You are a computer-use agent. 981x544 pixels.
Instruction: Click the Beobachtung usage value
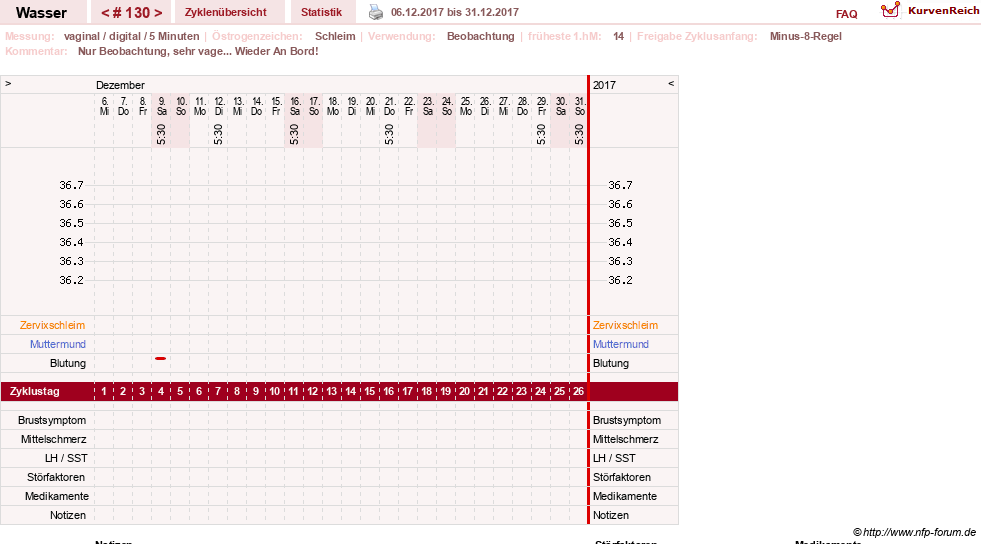click(x=480, y=36)
